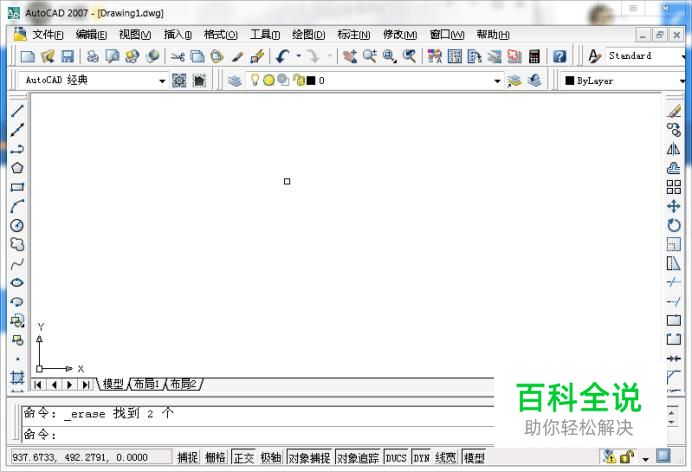This screenshot has height=472, width=692.
Task: Open the 修改(M) menu
Action: pos(400,34)
